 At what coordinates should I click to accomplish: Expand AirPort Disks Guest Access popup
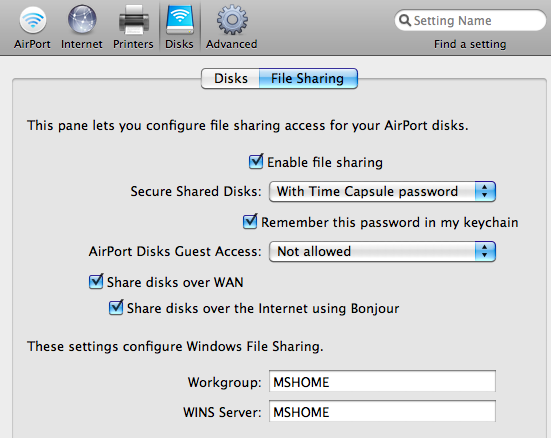(382, 251)
